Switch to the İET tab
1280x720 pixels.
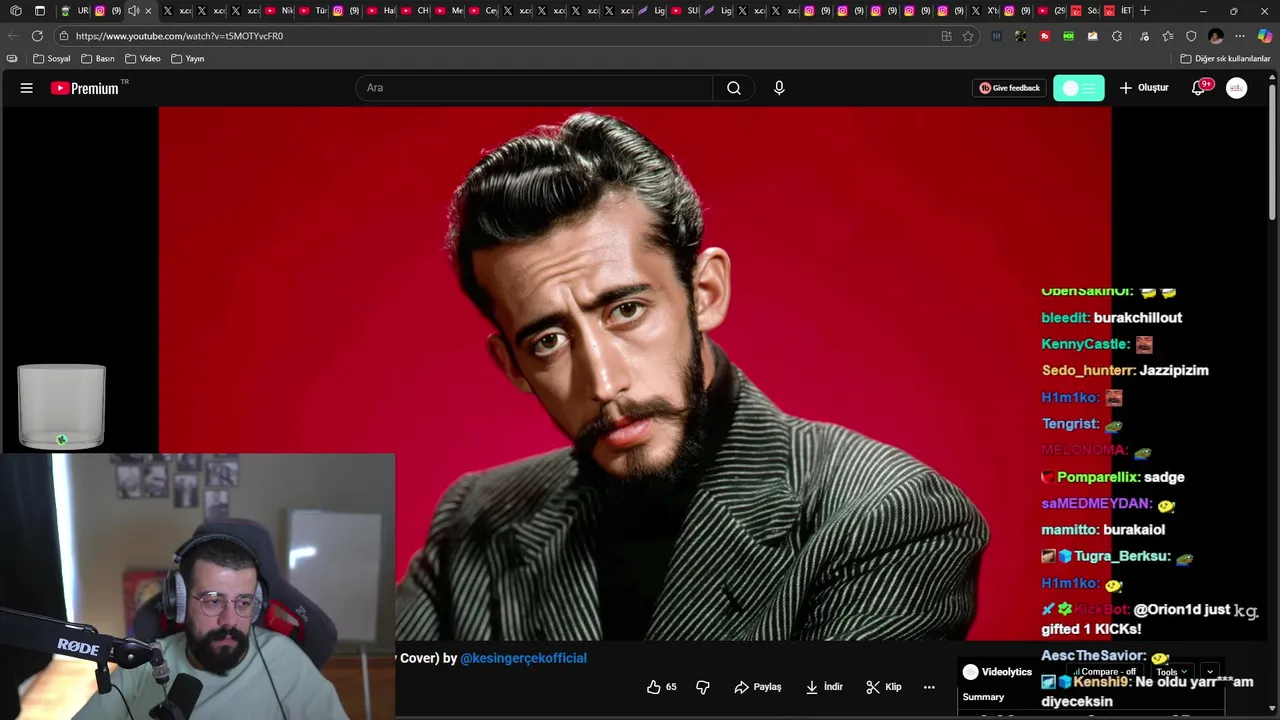pos(1118,11)
